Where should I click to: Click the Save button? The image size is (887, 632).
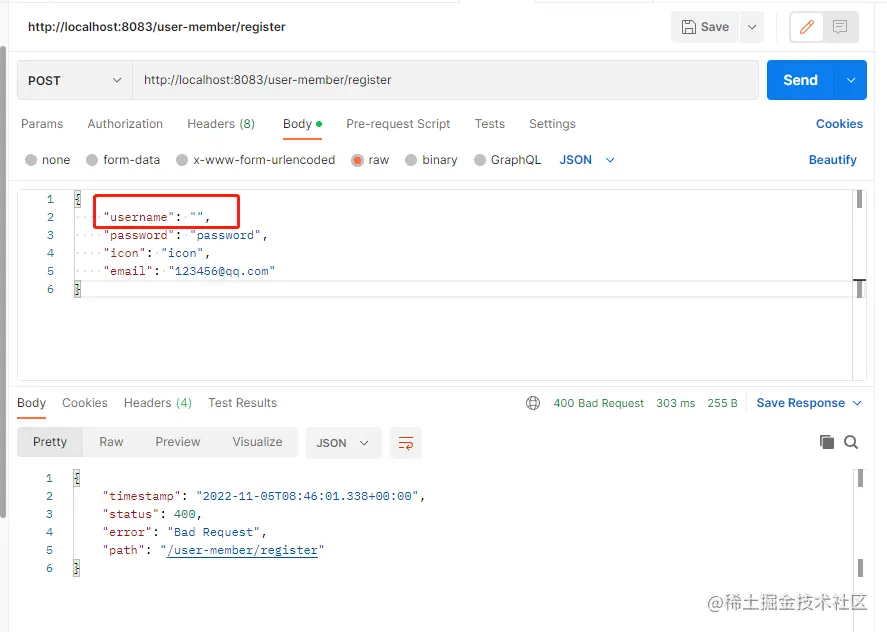[x=705, y=27]
